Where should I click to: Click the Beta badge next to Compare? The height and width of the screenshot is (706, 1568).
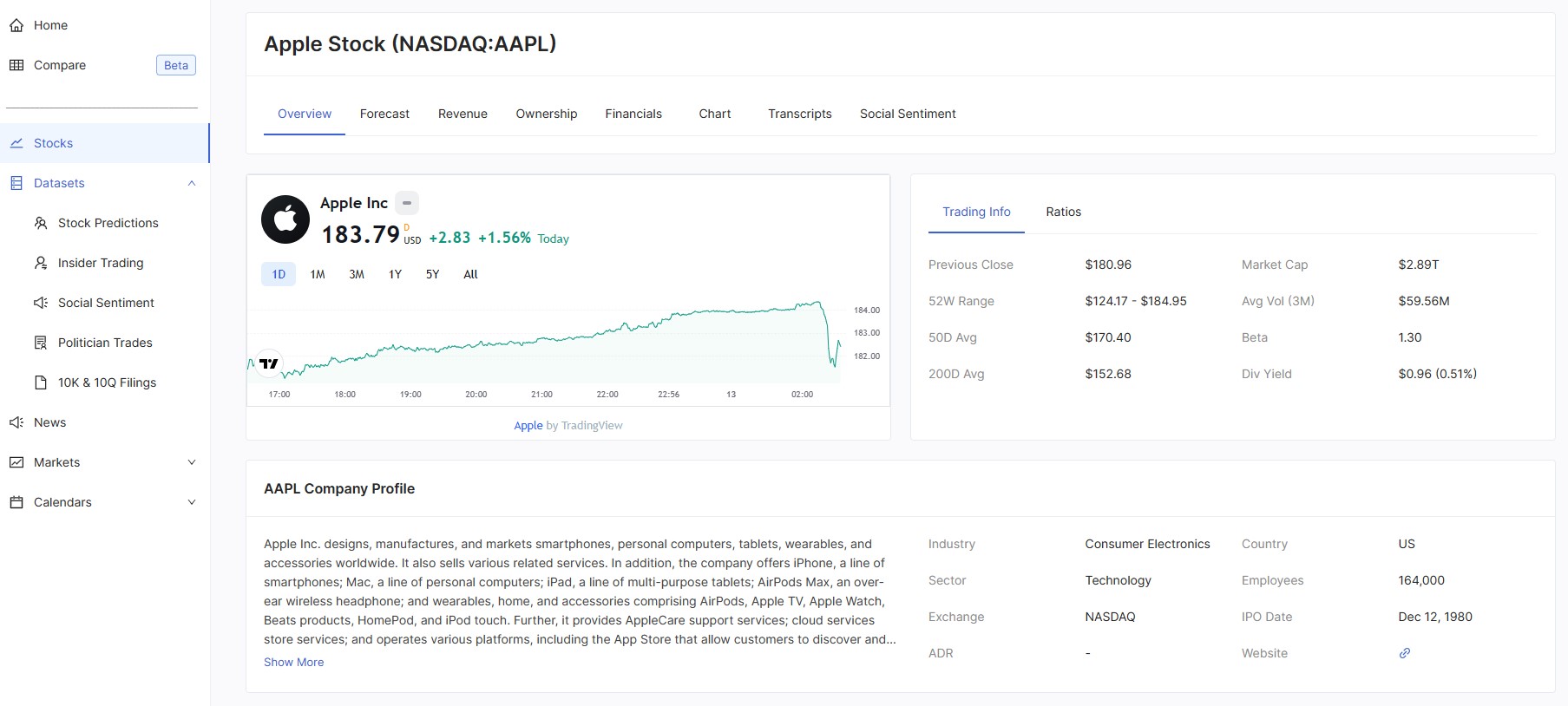176,65
